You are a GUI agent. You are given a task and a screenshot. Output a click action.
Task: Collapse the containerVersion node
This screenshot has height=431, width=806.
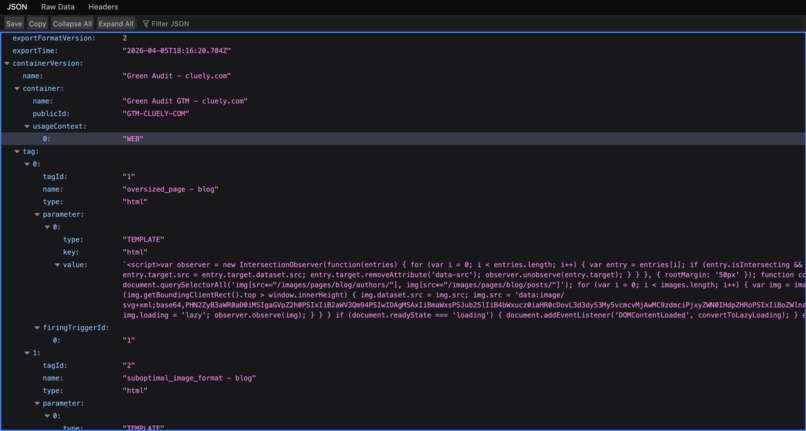click(7, 63)
